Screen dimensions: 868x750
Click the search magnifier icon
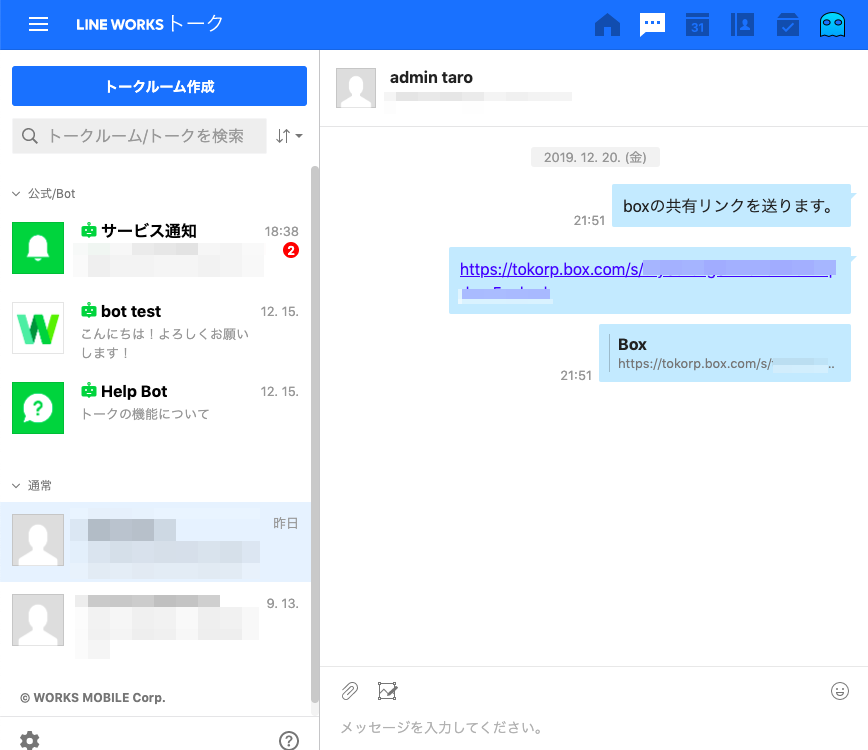tap(30, 136)
